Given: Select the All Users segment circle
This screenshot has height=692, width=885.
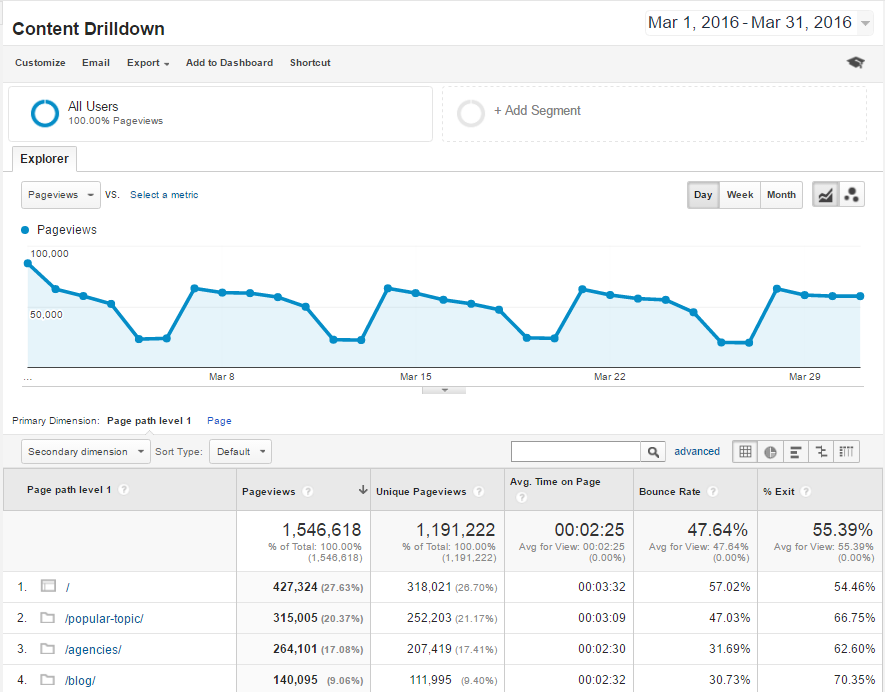Looking at the screenshot, I should (x=44, y=113).
